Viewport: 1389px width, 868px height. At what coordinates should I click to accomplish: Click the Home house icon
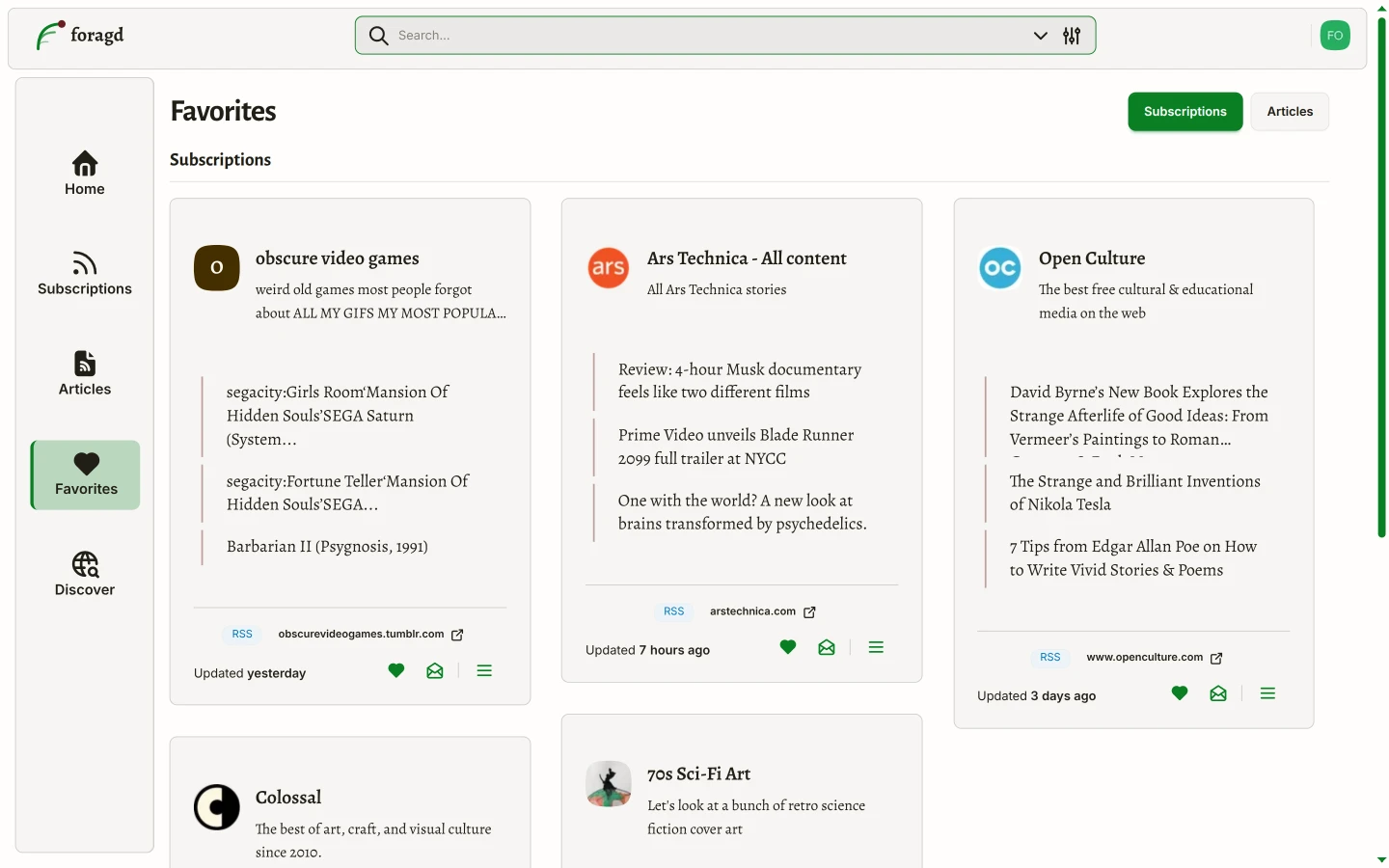(x=85, y=163)
